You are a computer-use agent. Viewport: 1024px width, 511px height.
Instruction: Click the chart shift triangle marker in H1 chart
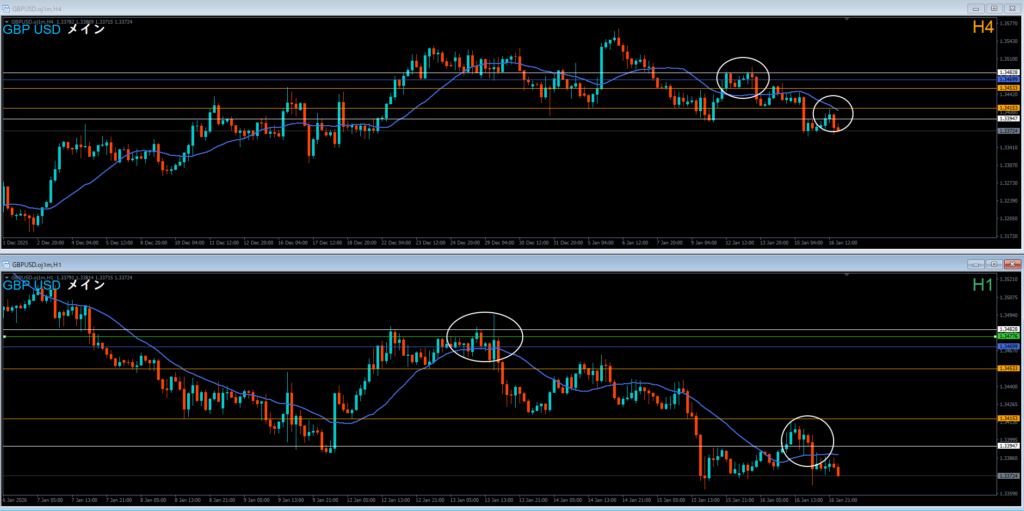point(847,276)
